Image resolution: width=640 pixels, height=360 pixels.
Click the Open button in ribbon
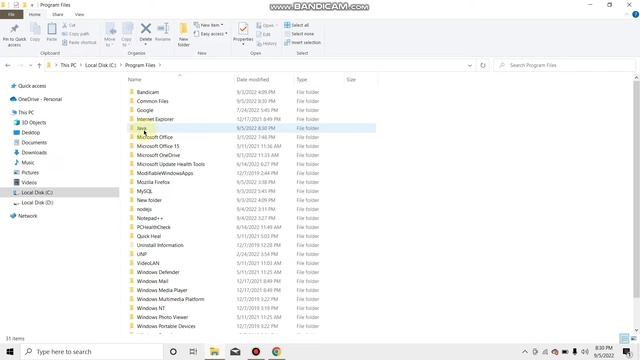point(267,25)
